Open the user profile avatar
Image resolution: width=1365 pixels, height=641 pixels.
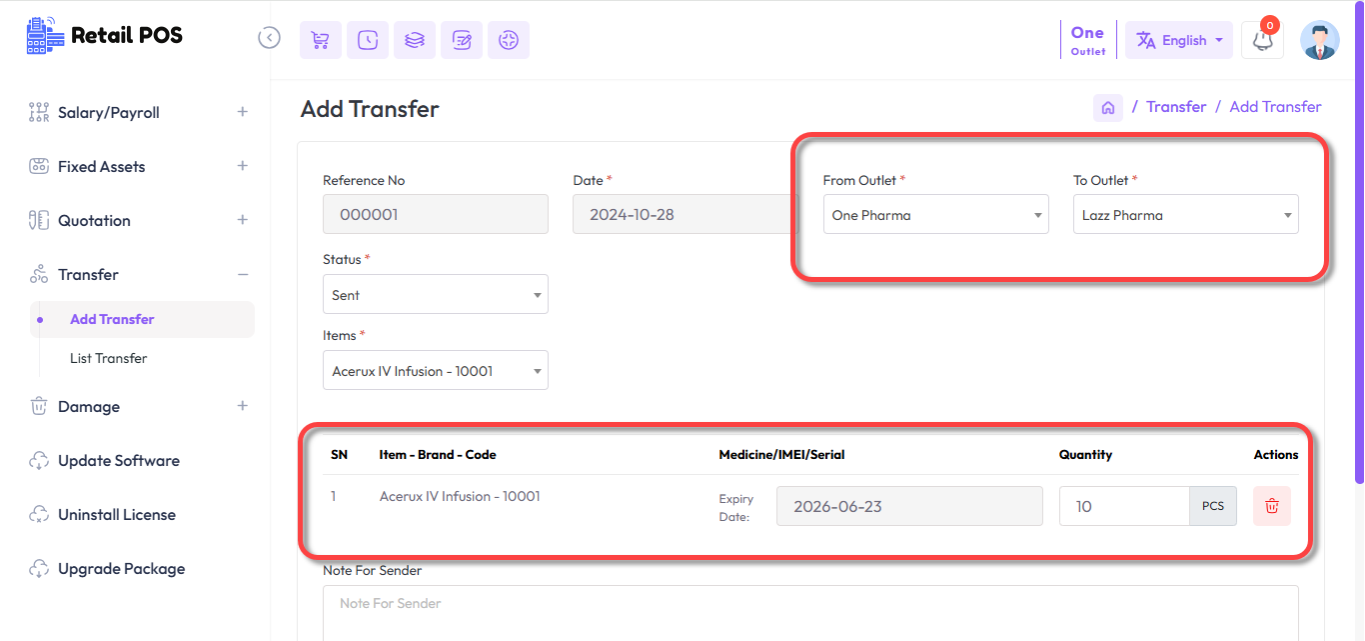[1319, 40]
